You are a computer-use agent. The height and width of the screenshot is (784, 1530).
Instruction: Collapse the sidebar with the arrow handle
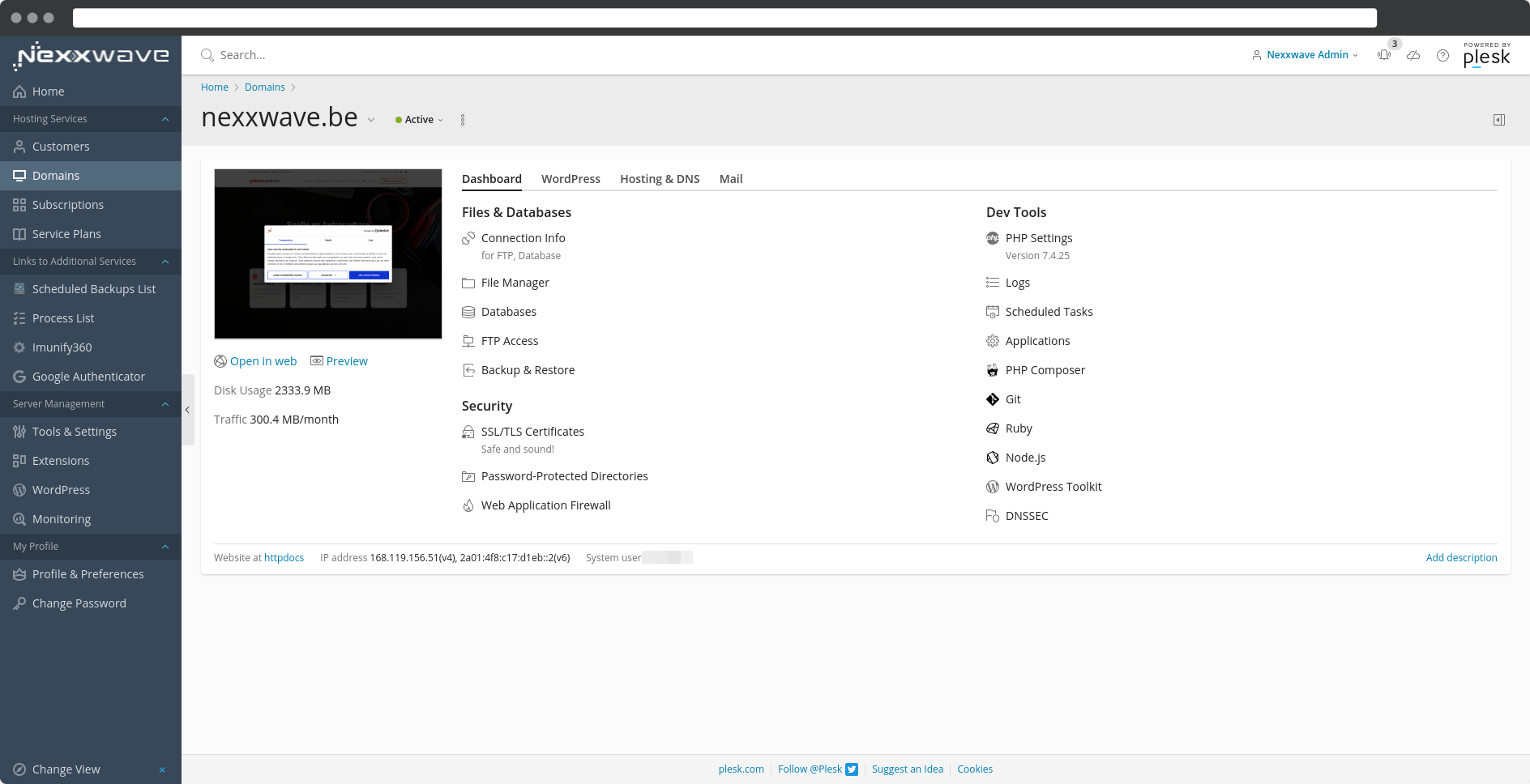(187, 410)
